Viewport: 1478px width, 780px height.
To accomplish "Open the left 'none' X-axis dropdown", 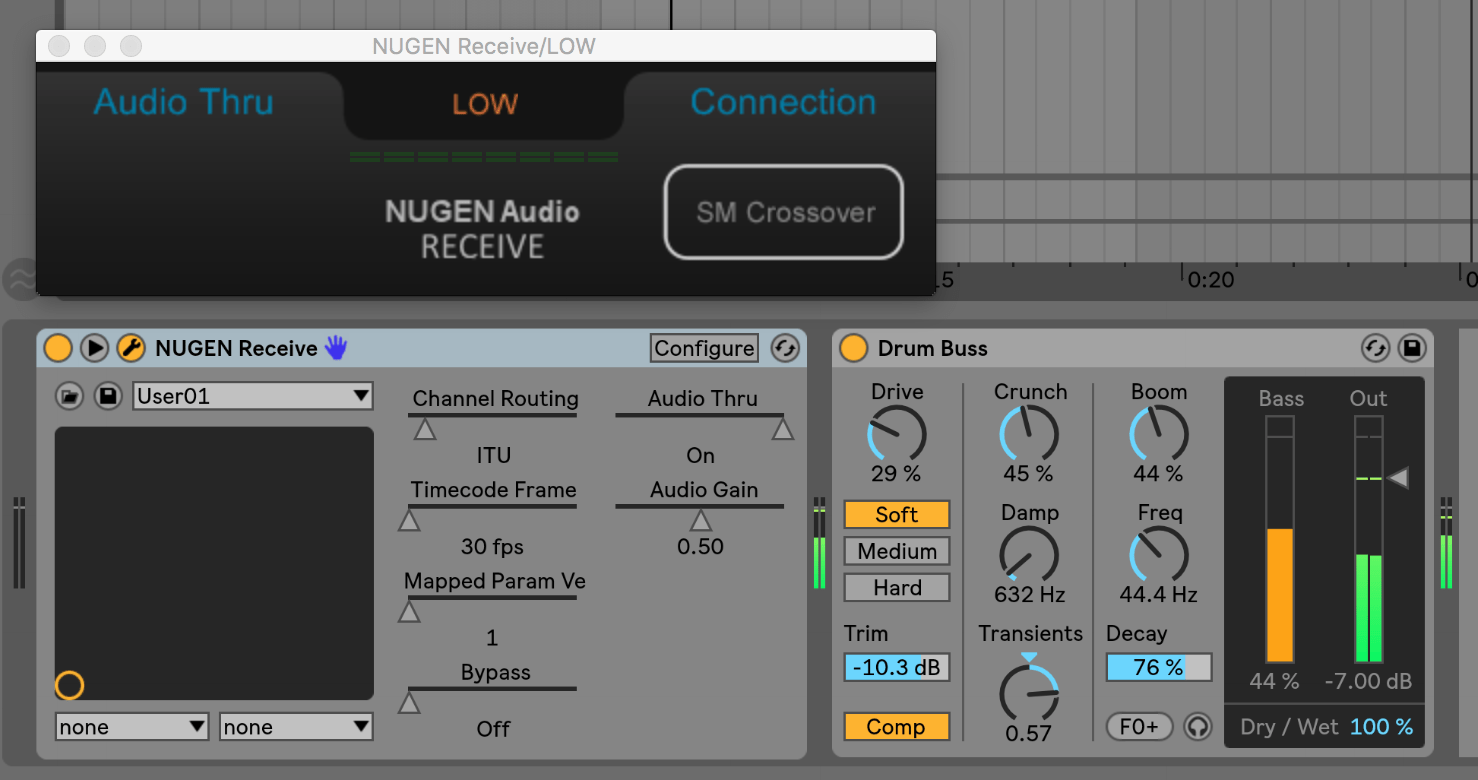I will (132, 727).
